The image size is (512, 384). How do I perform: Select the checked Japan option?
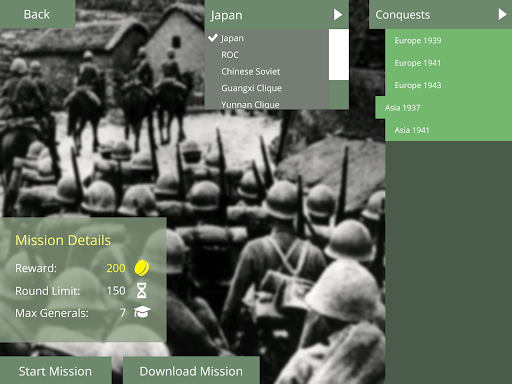[267, 38]
